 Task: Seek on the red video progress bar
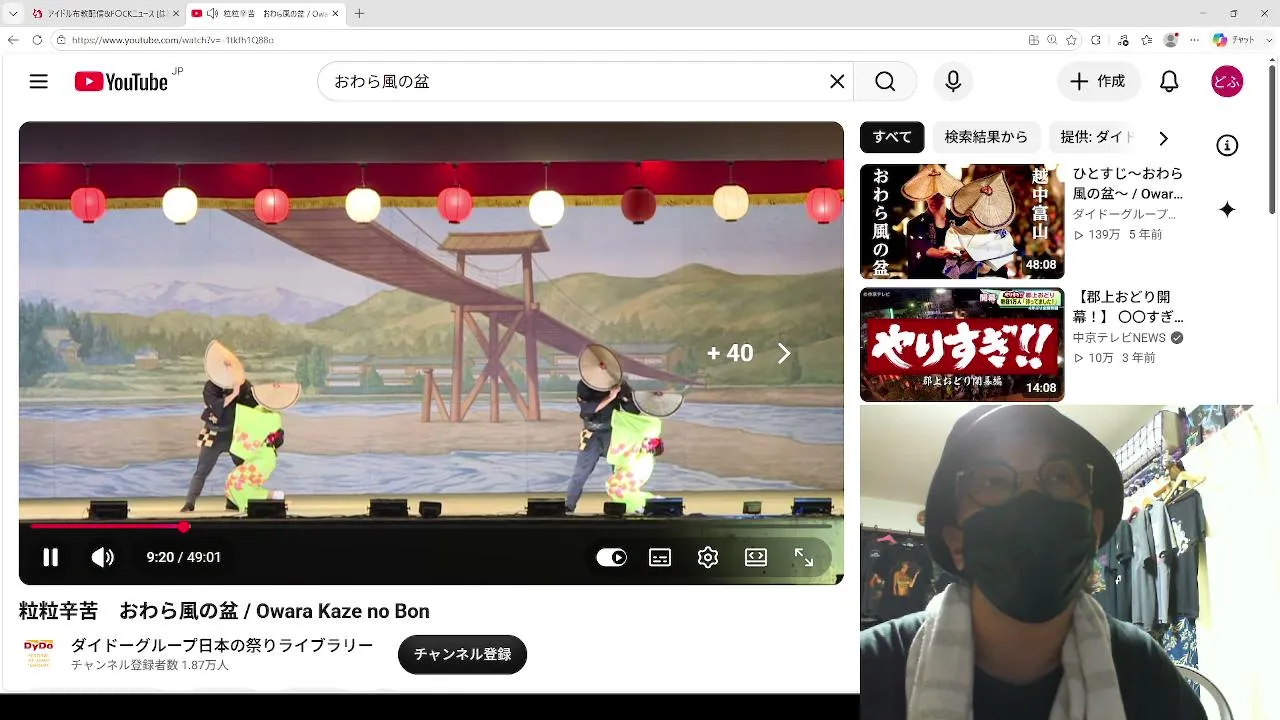(431, 526)
